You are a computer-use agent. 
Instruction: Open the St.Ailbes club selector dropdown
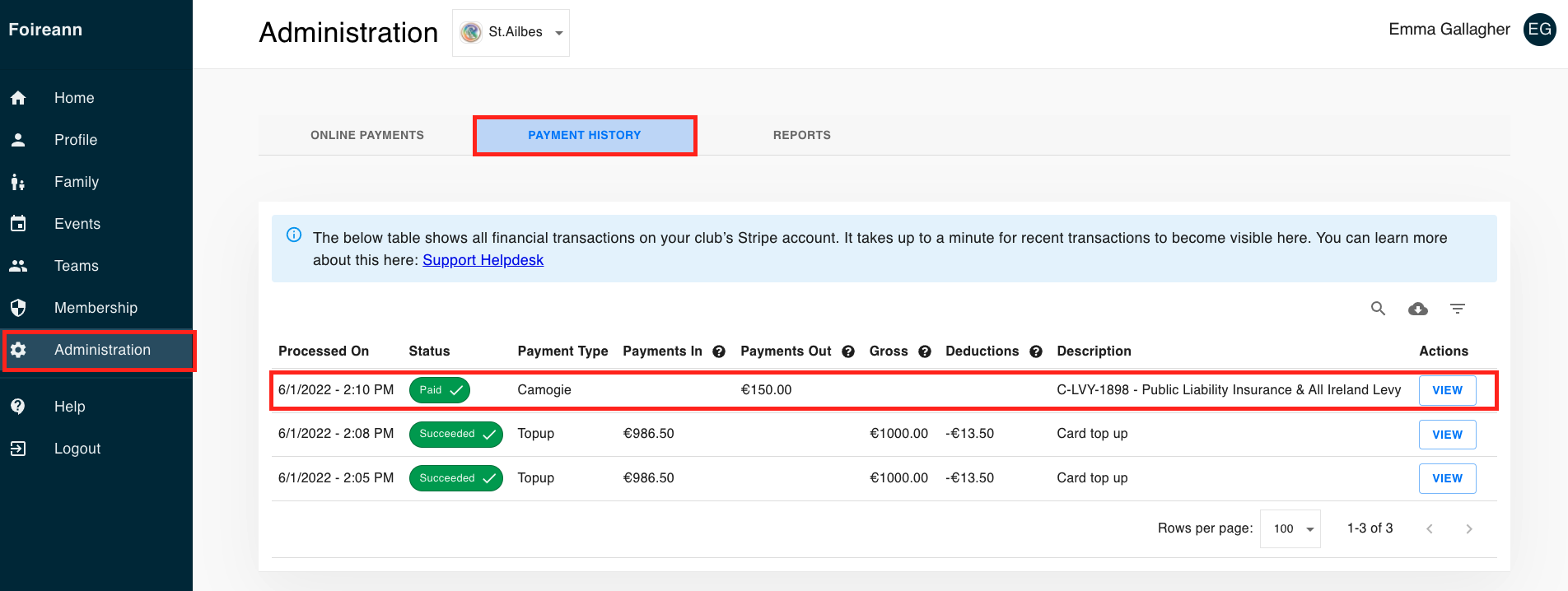(511, 33)
